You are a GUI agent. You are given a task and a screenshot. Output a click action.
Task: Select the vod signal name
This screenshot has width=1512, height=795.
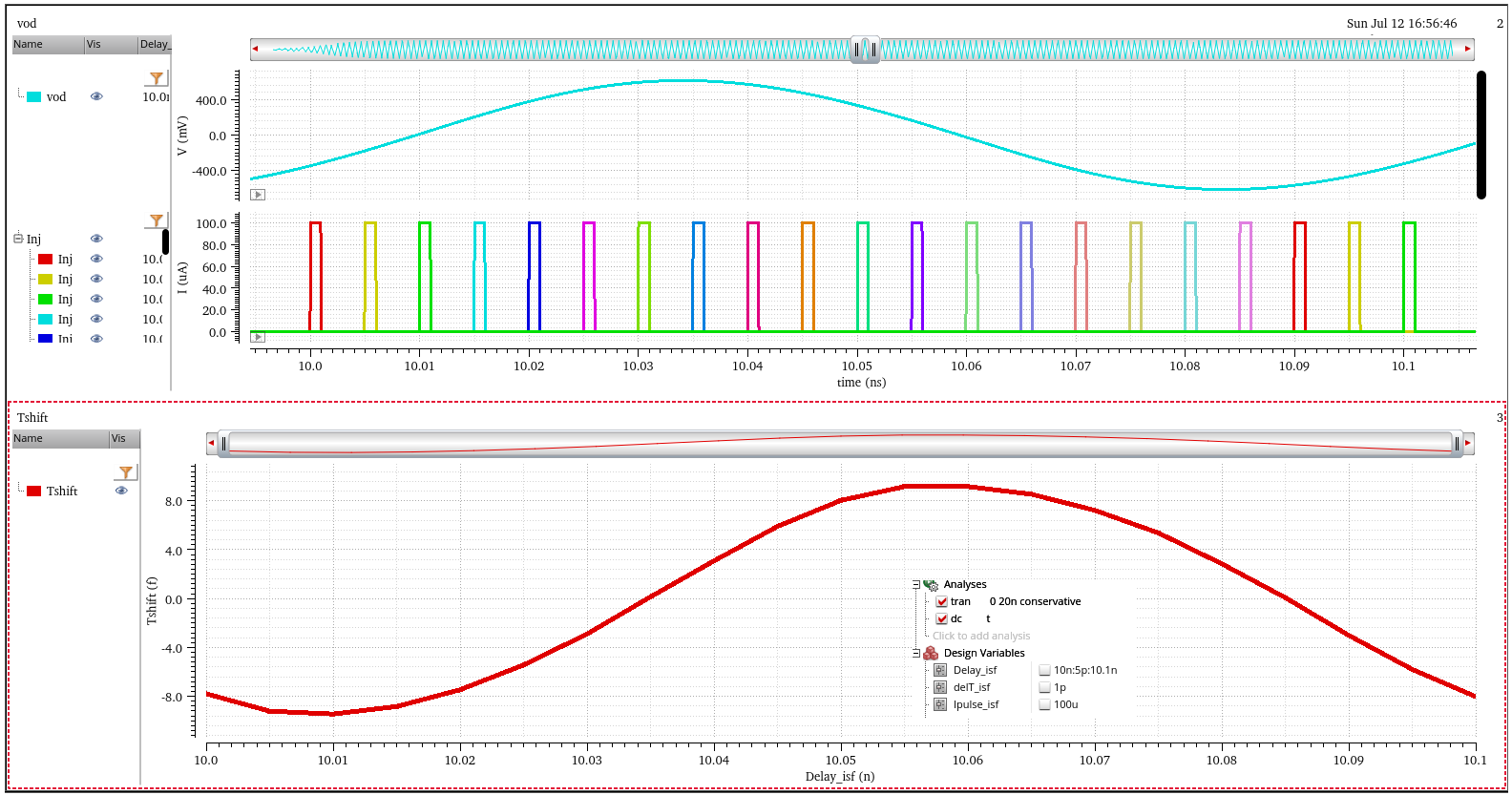pos(56,96)
